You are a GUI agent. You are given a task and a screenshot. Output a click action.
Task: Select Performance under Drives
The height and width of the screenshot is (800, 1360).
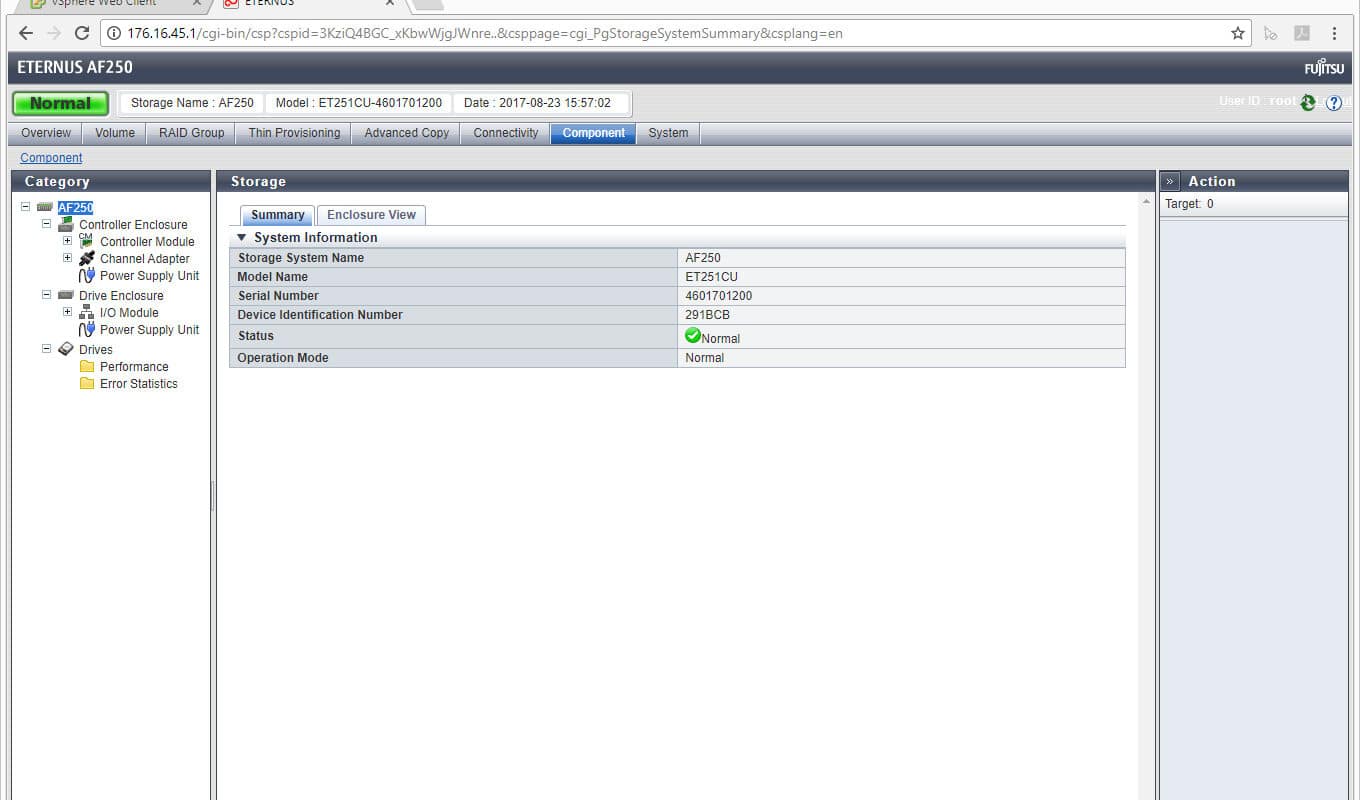134,367
